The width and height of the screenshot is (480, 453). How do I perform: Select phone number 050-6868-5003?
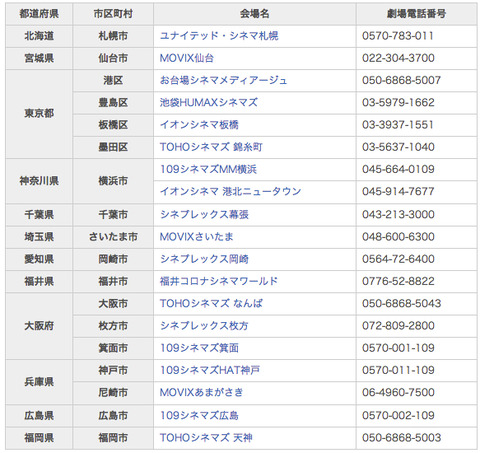[401, 438]
